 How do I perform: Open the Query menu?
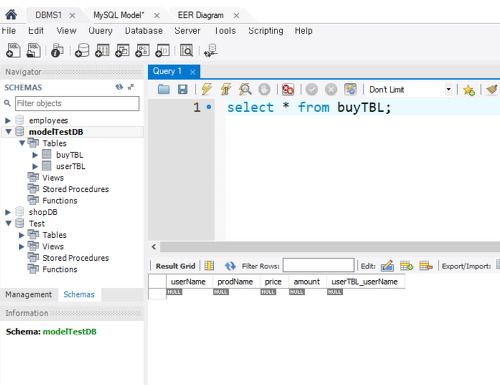pyautogui.click(x=100, y=31)
